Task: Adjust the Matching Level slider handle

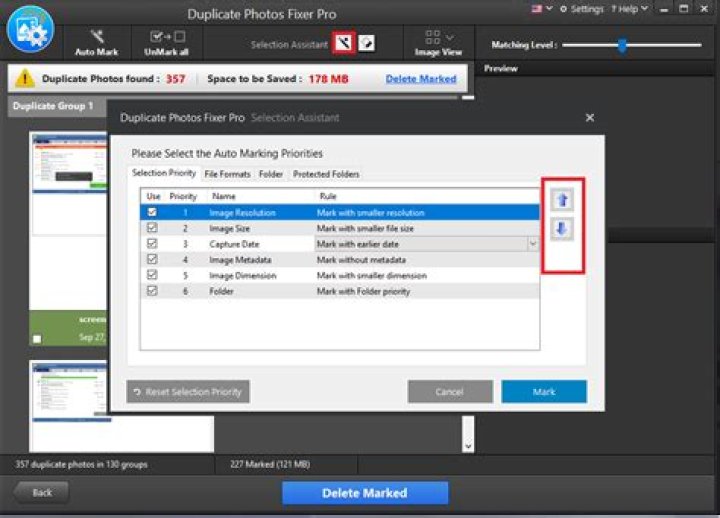Action: (x=622, y=45)
